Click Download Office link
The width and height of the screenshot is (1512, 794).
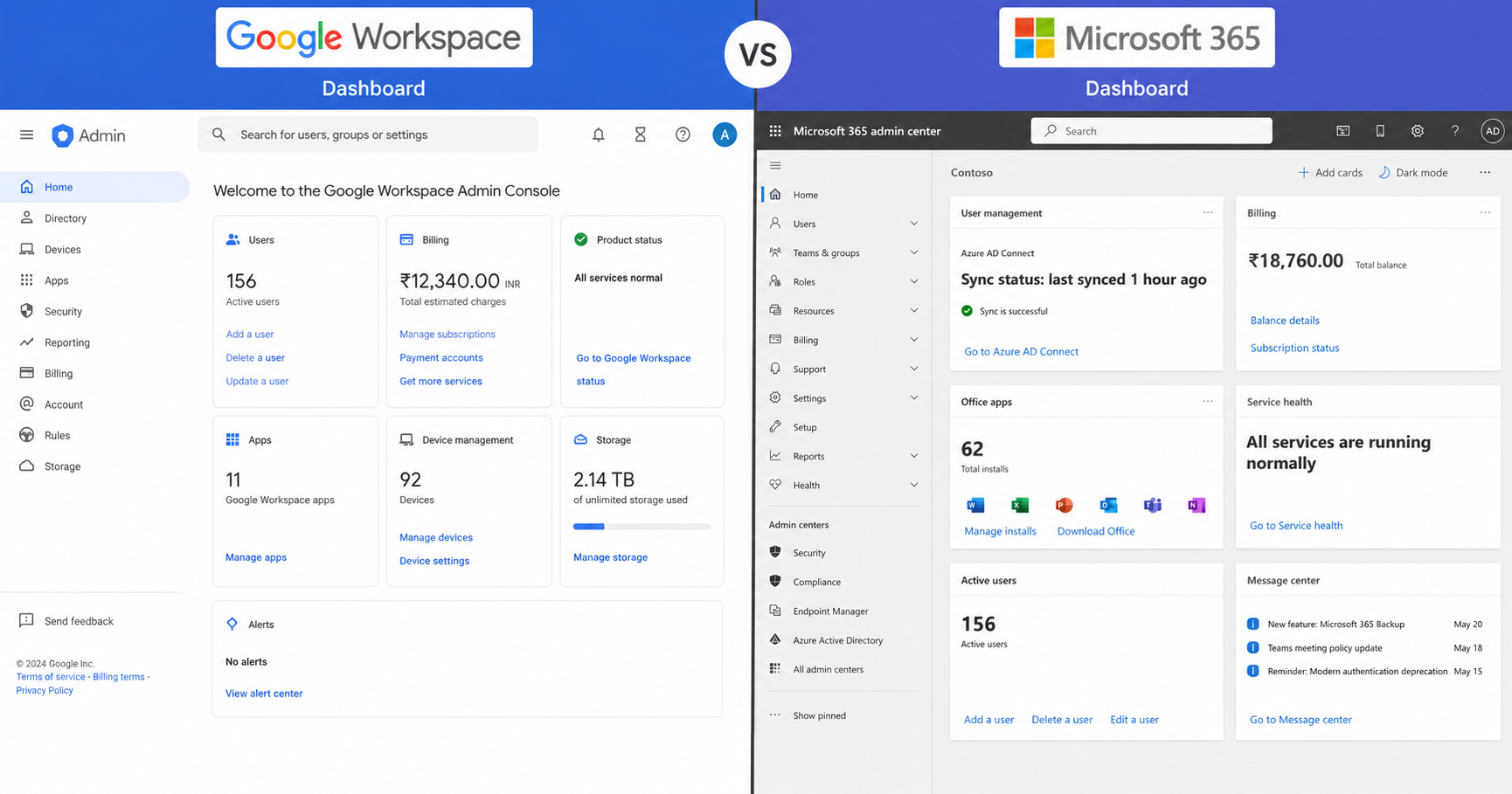click(1096, 531)
